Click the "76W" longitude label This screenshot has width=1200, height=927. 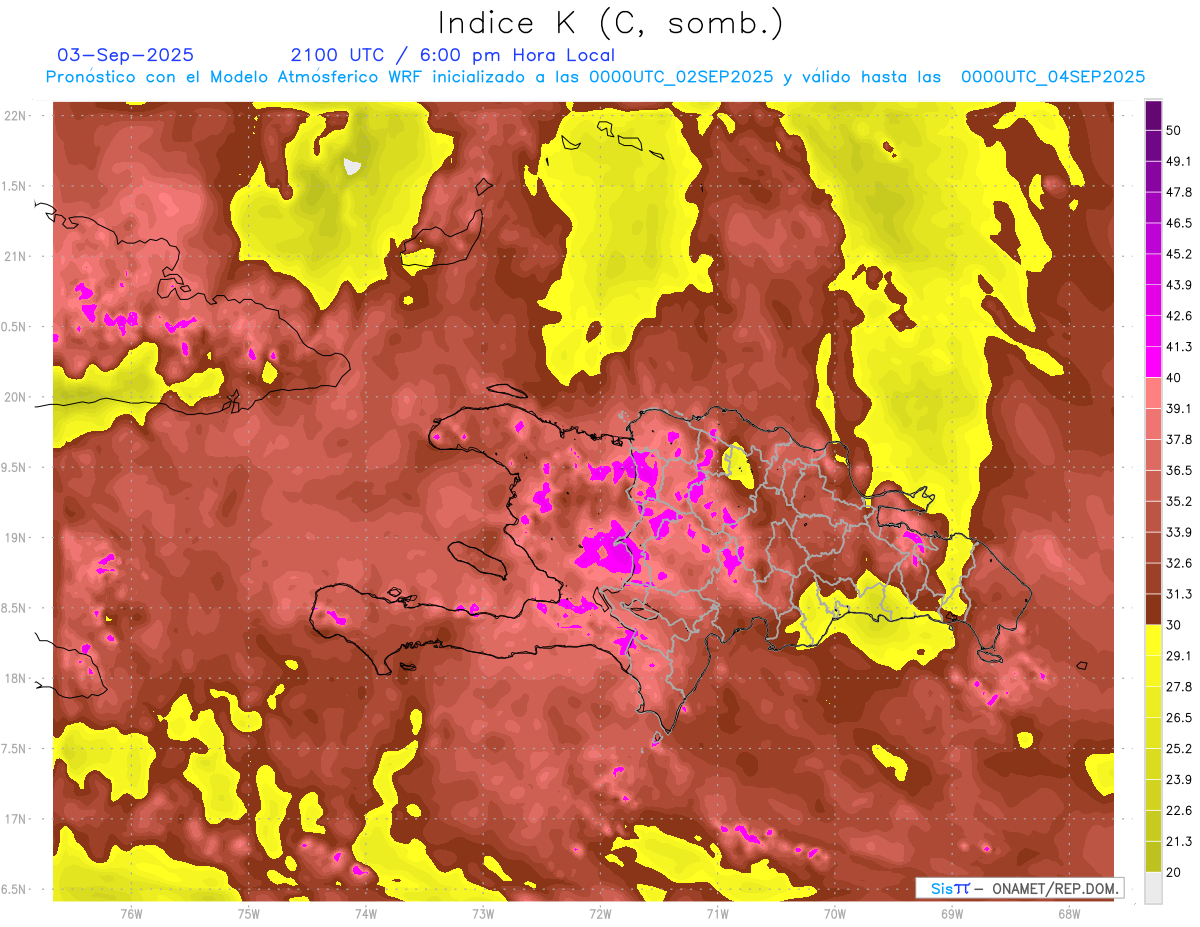click(131, 914)
